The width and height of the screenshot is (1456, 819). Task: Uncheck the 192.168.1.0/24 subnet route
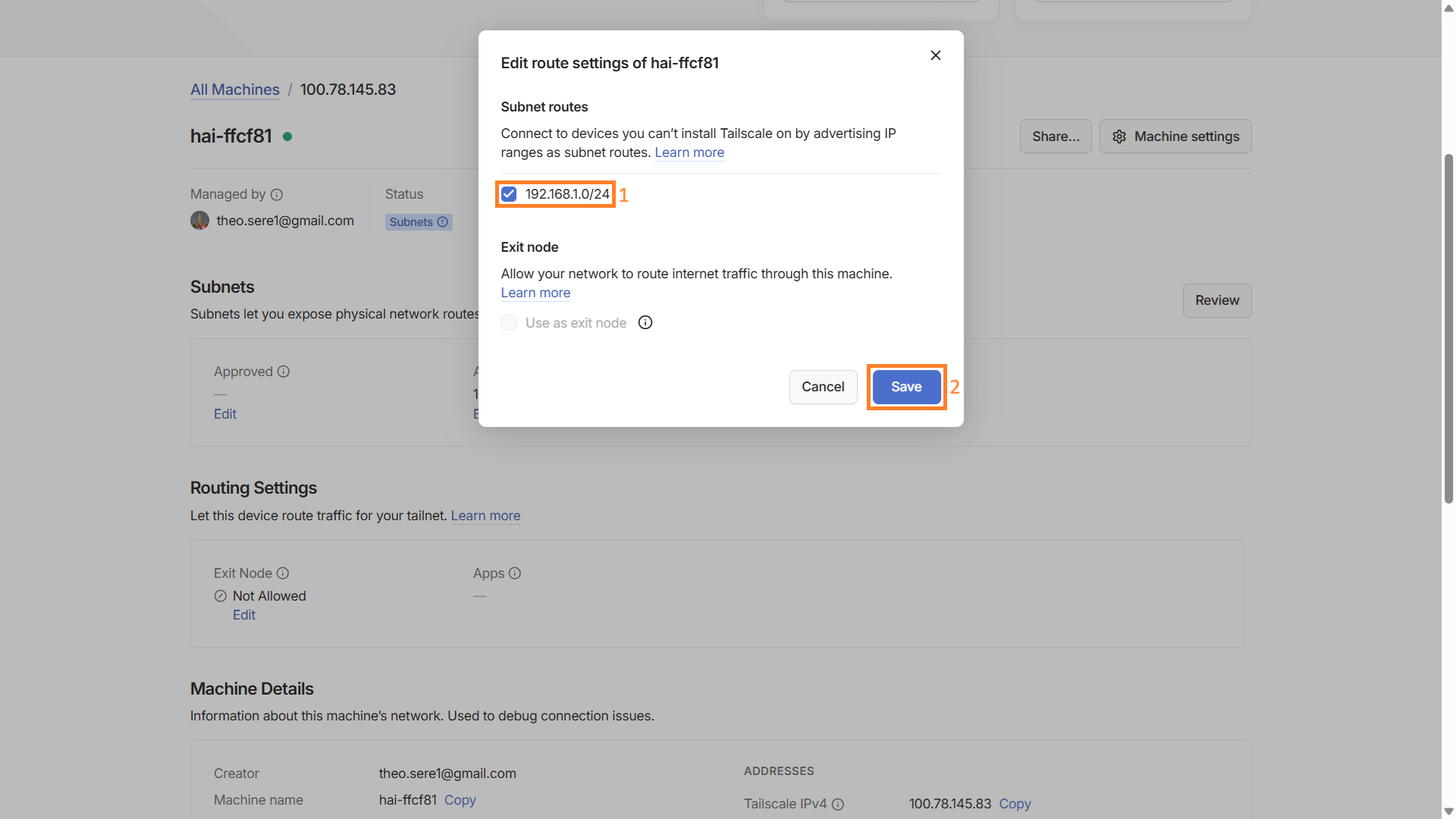click(x=509, y=194)
